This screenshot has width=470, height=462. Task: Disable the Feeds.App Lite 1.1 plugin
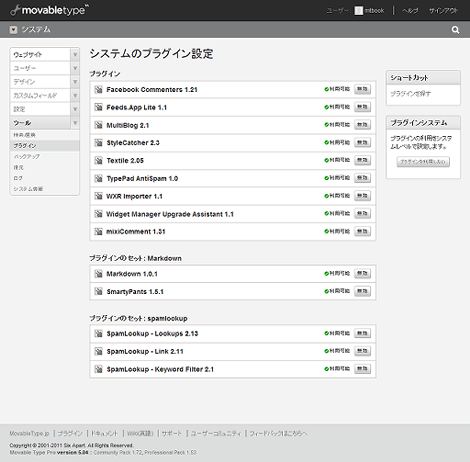point(362,107)
